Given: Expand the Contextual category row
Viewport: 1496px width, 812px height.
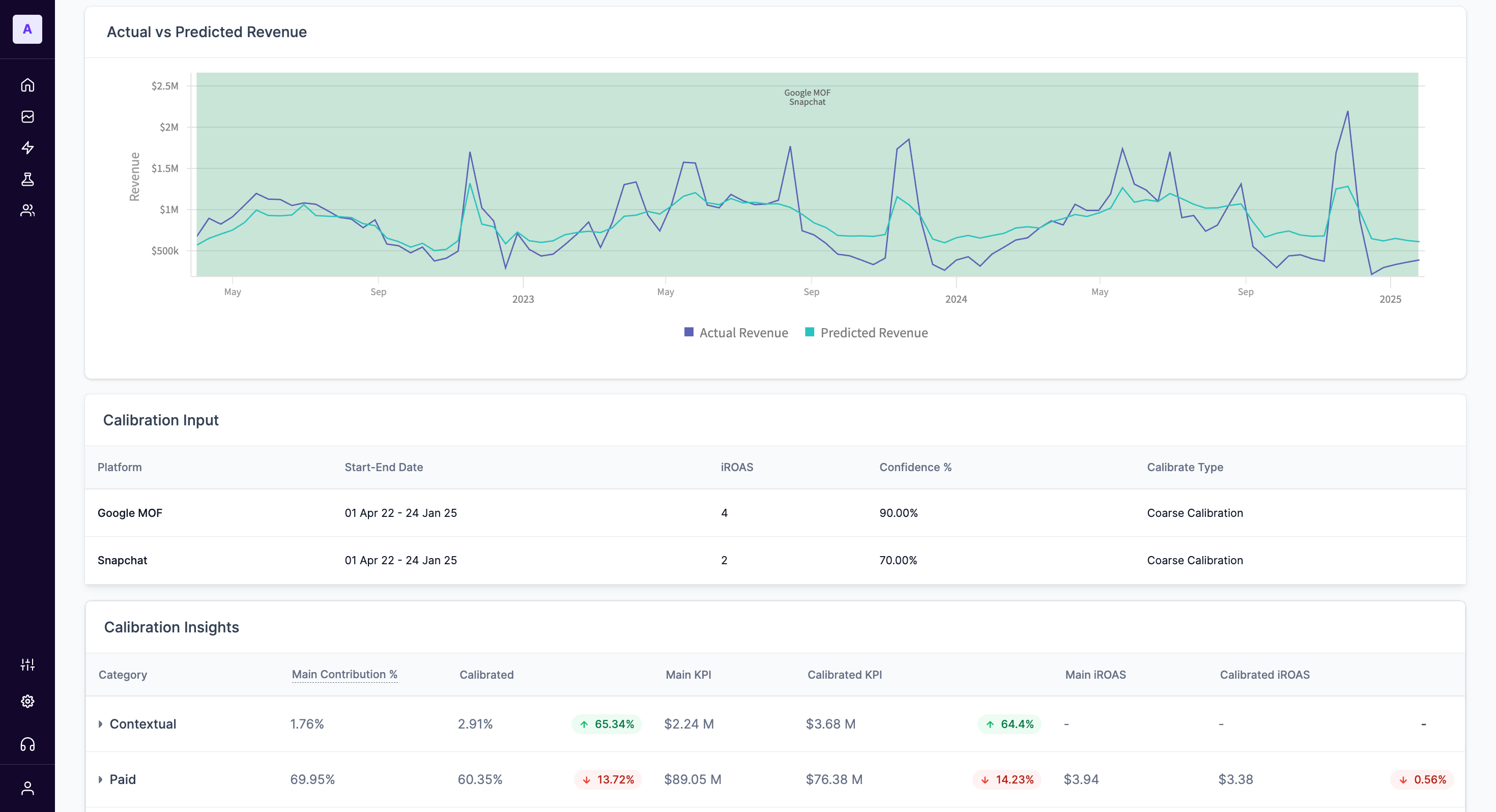Looking at the screenshot, I should [x=100, y=723].
